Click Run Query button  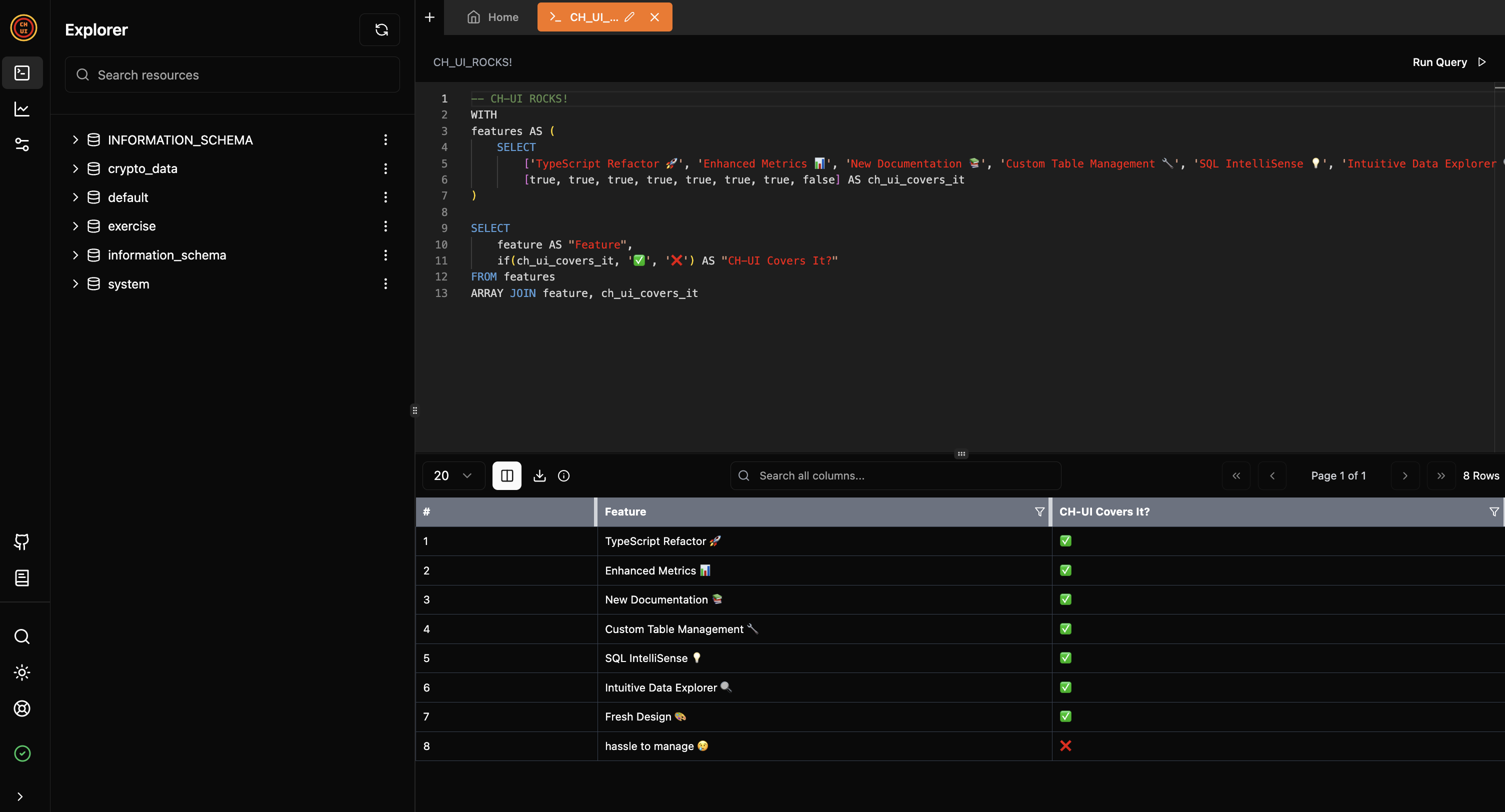point(1448,62)
